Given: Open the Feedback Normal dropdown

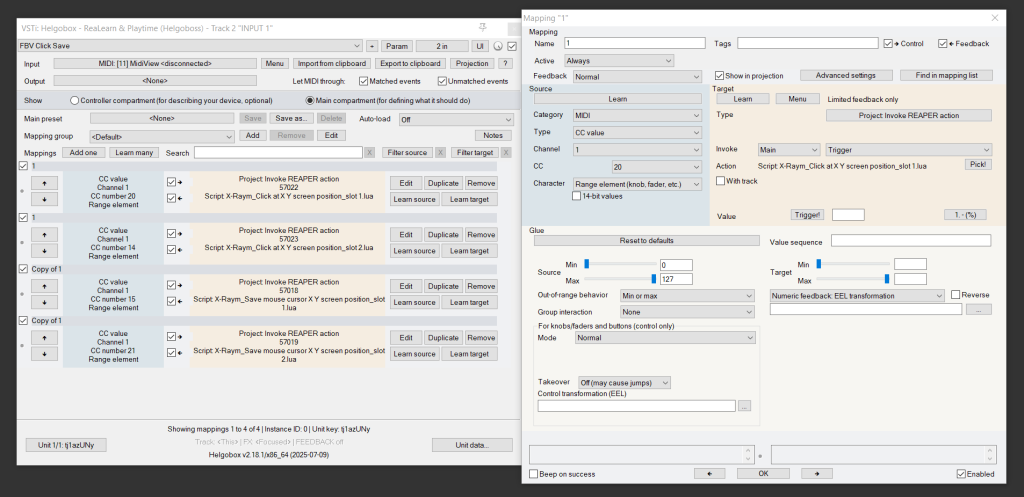Looking at the screenshot, I should tap(637, 76).
